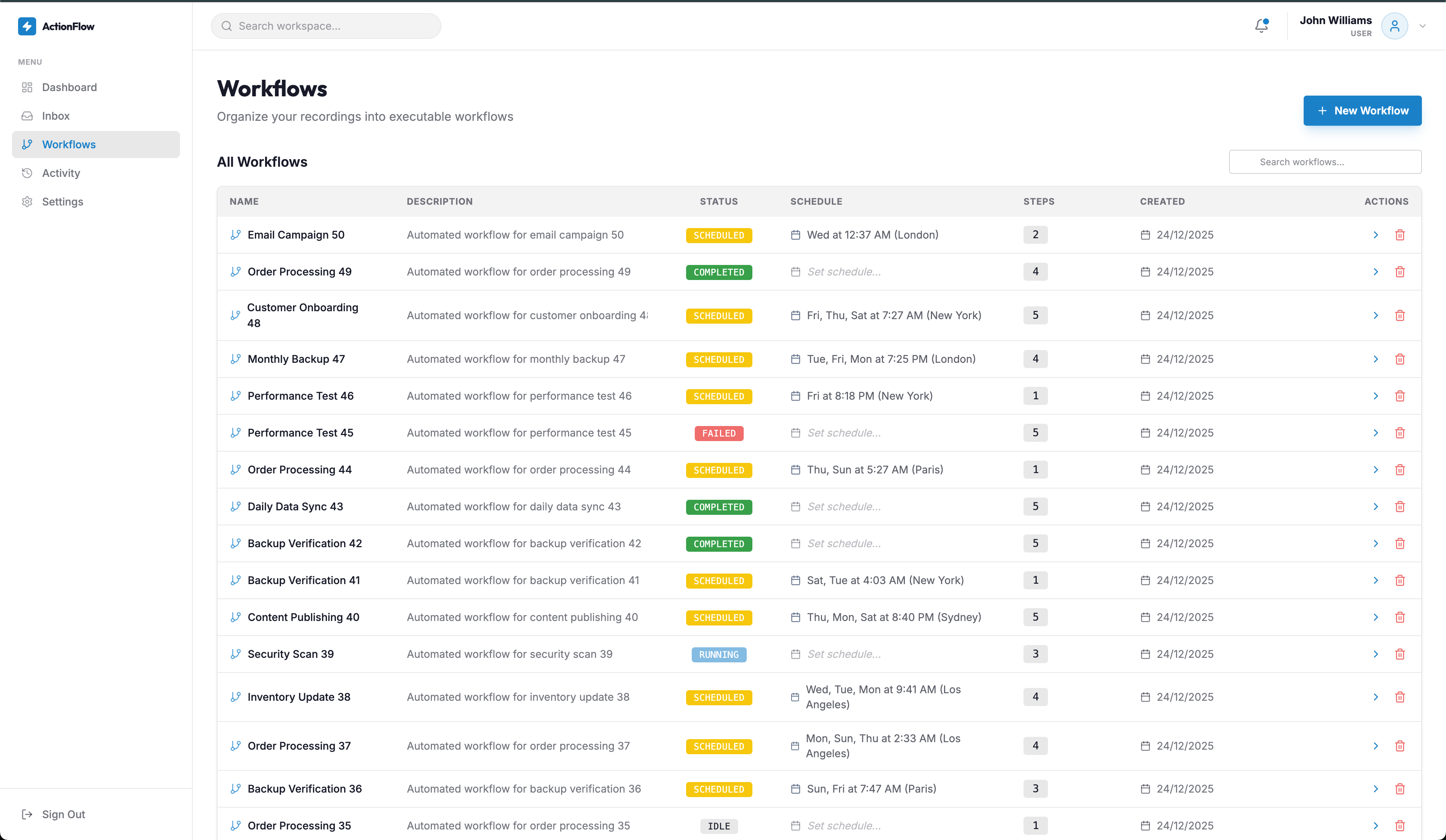Create a New Workflow

pyautogui.click(x=1362, y=110)
